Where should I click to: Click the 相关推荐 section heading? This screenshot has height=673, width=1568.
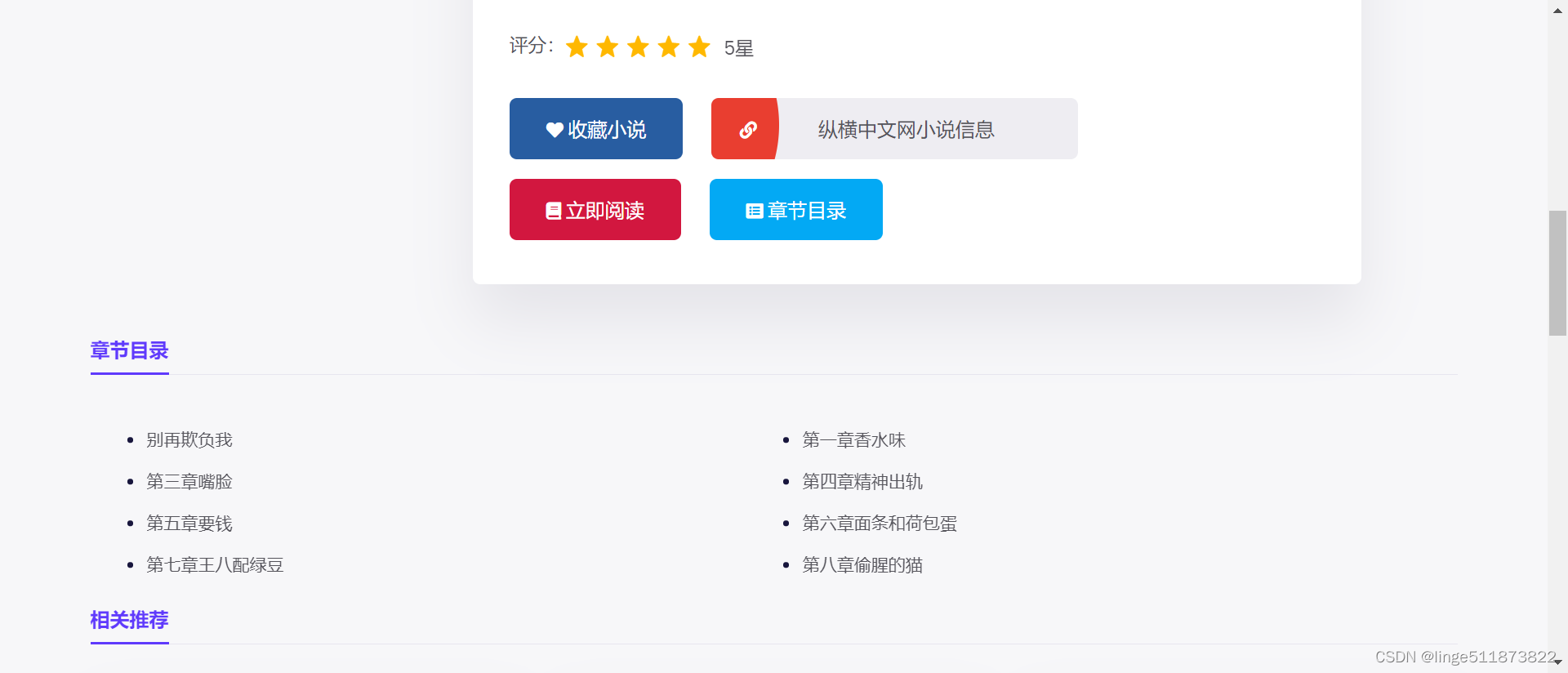point(129,621)
